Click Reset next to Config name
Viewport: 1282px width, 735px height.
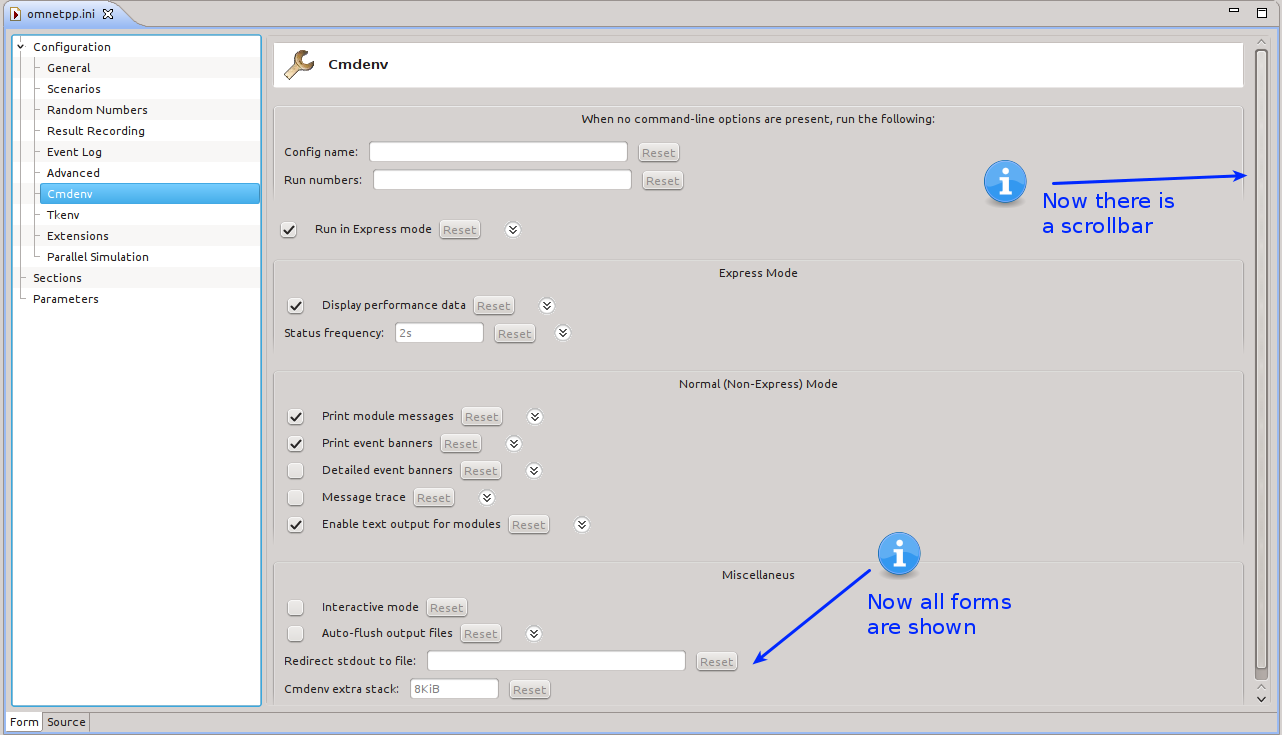[658, 152]
